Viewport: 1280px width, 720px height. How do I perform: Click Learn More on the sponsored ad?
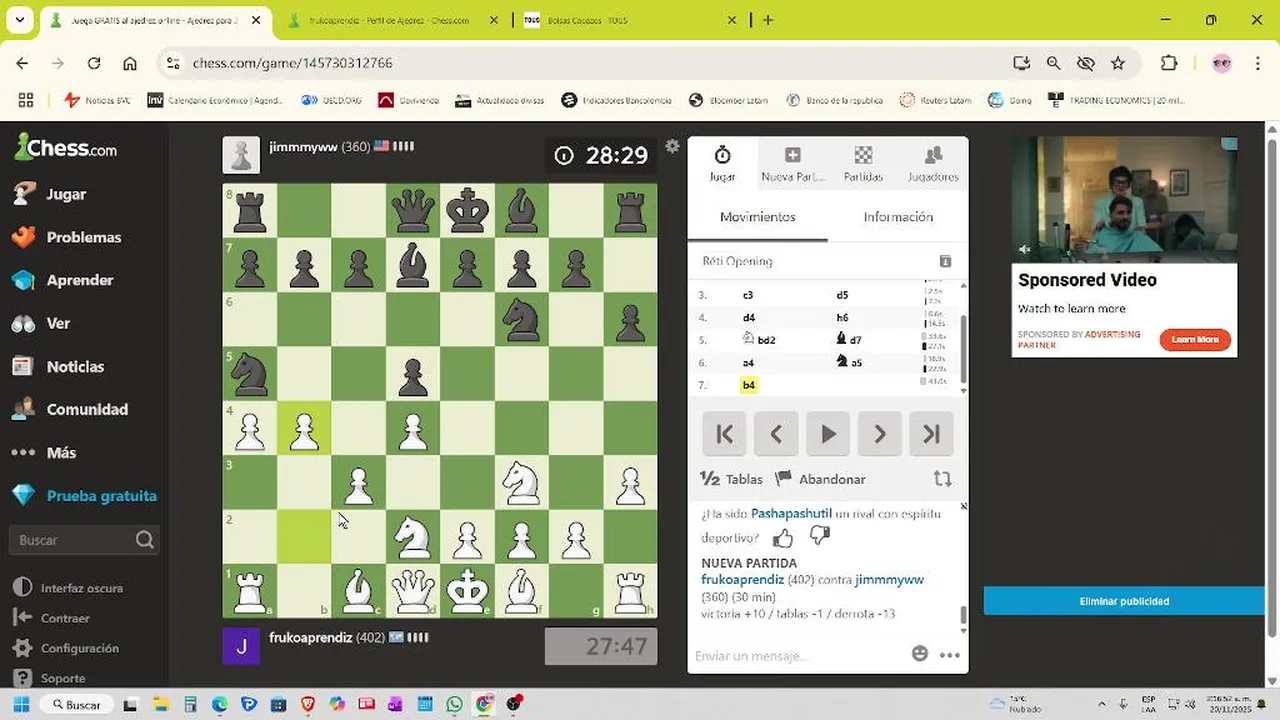click(x=1195, y=340)
